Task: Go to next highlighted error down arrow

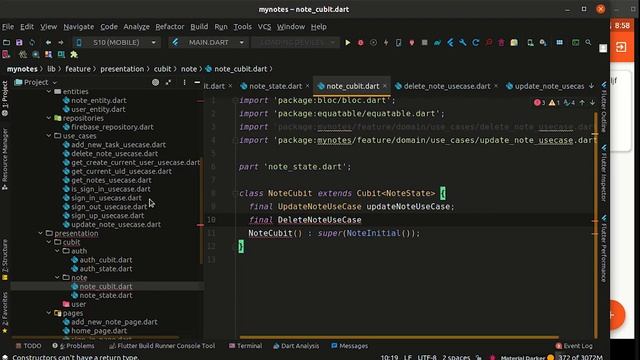Action: [x=592, y=102]
